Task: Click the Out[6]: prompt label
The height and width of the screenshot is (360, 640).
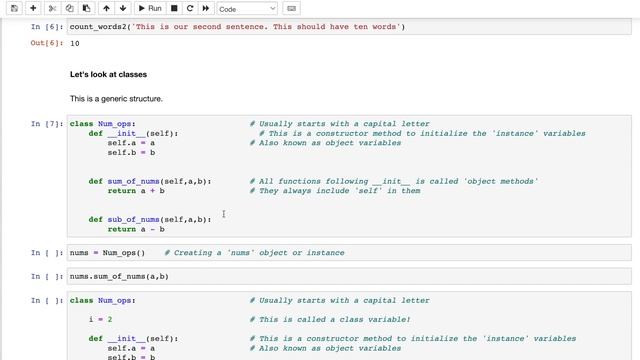Action: click(47, 43)
